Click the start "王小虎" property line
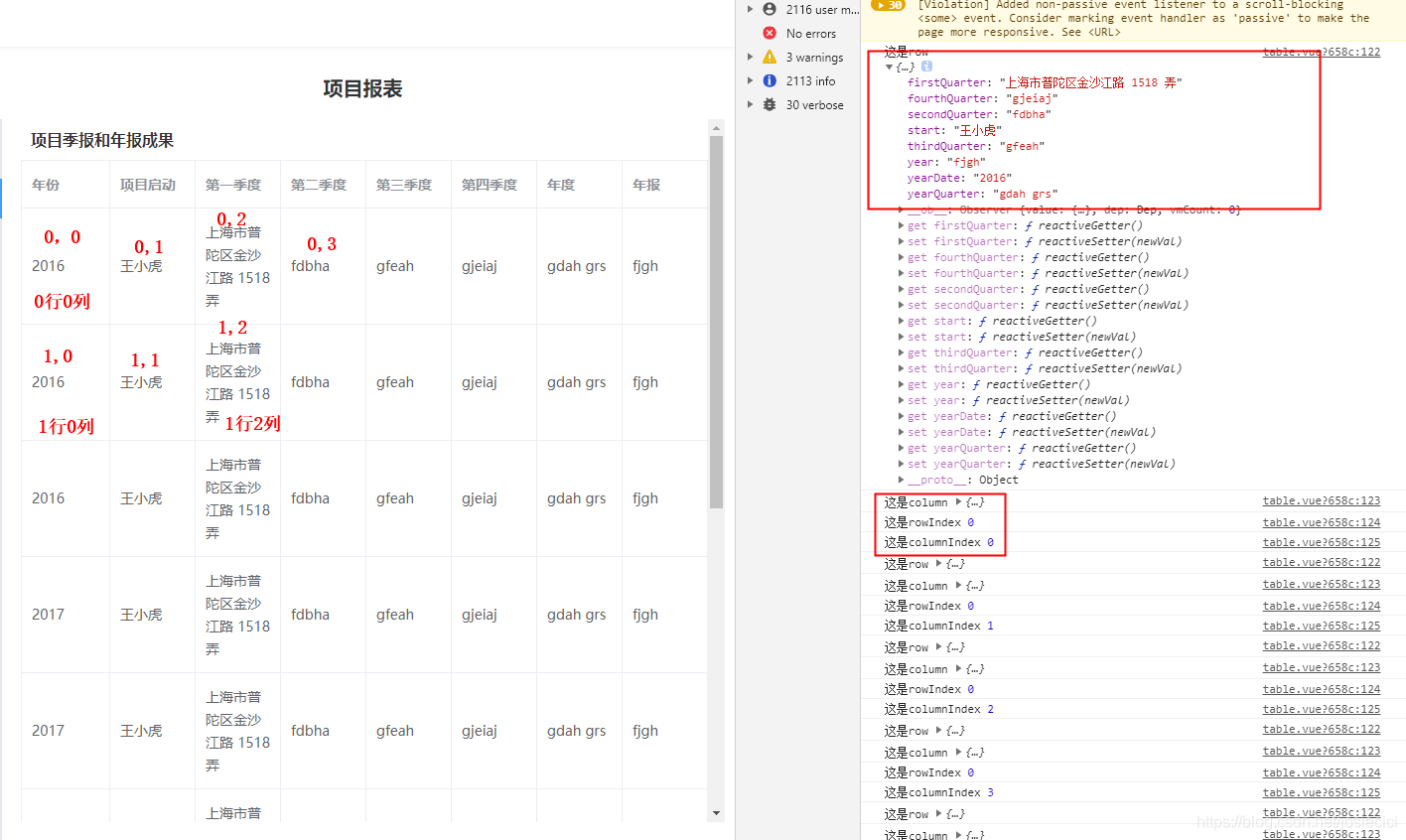 click(954, 130)
